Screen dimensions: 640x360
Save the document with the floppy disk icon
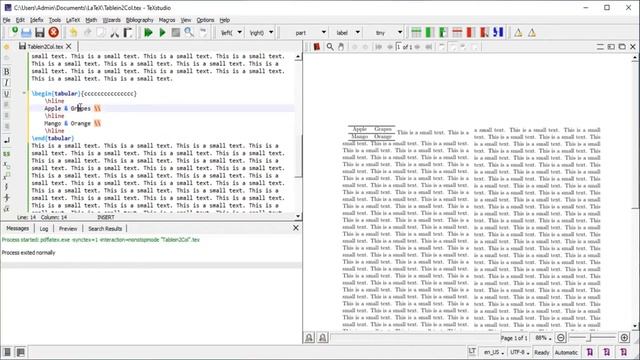(x=40, y=32)
